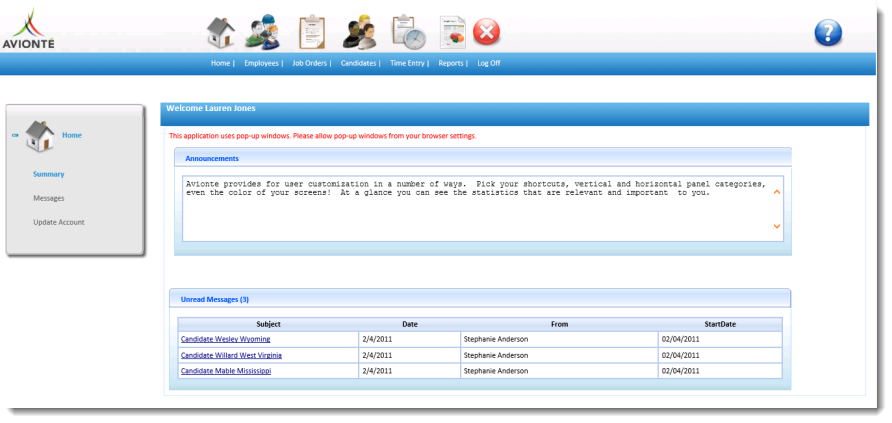Image resolution: width=892 pixels, height=423 pixels.
Task: Open the Candidates people icon
Action: coord(358,32)
